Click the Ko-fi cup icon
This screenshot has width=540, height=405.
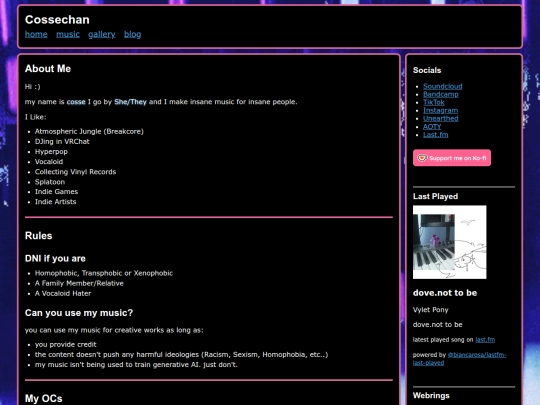tap(422, 158)
